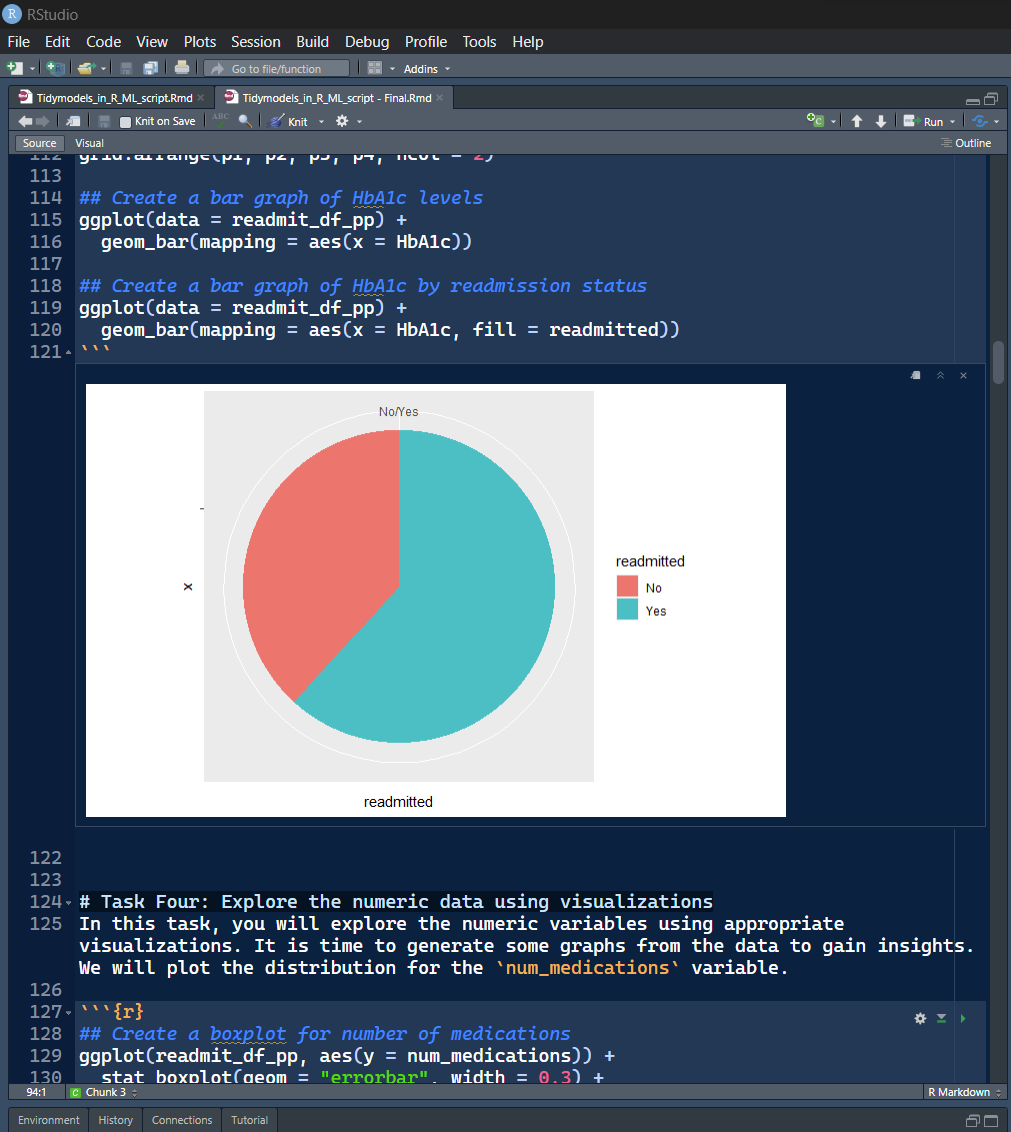Click the Open File folder icon
Image resolution: width=1011 pixels, height=1132 pixels.
87,69
